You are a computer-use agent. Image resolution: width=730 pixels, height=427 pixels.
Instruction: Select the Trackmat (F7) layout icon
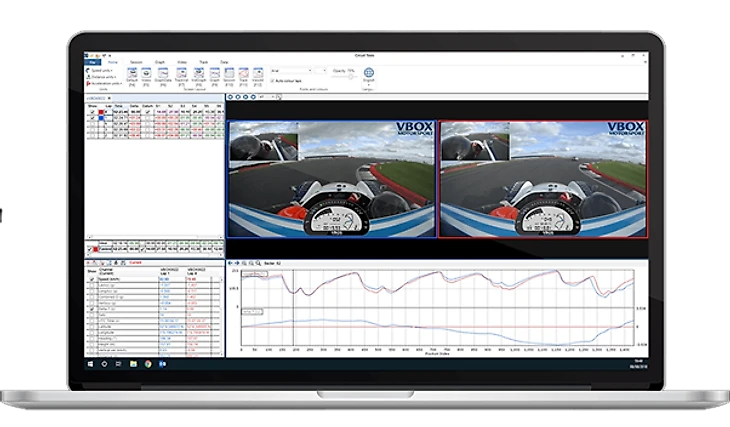[x=181, y=73]
